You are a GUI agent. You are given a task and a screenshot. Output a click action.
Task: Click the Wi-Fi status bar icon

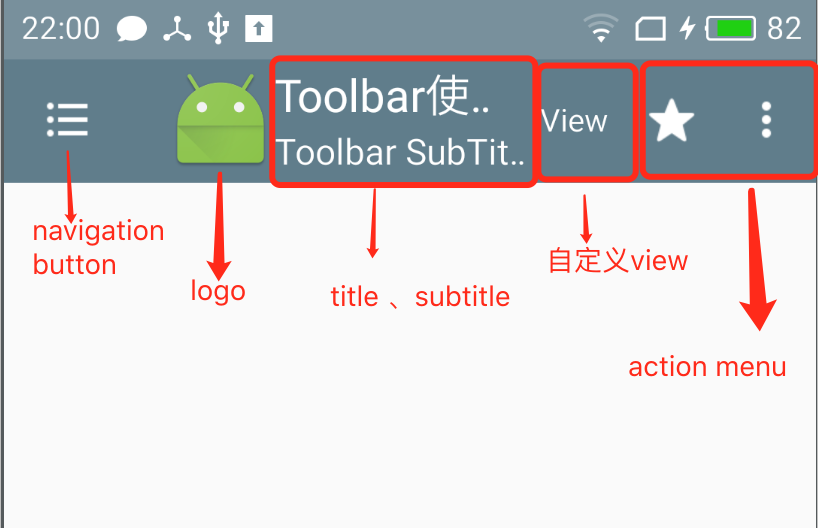(x=600, y=28)
